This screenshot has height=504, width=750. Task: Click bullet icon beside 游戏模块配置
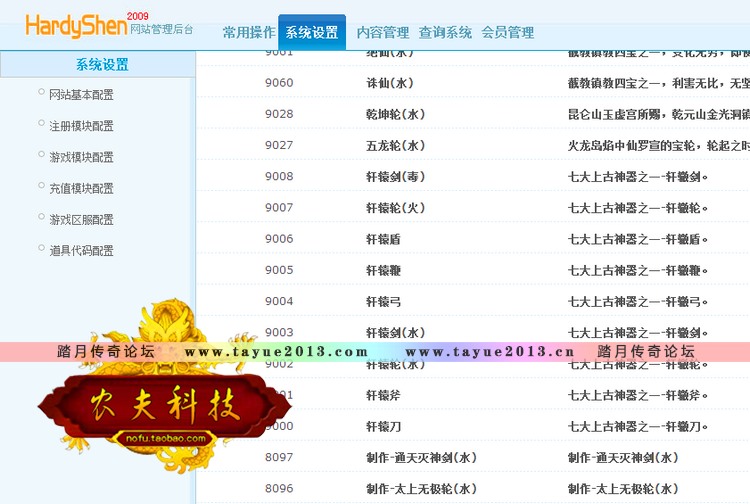[41, 155]
